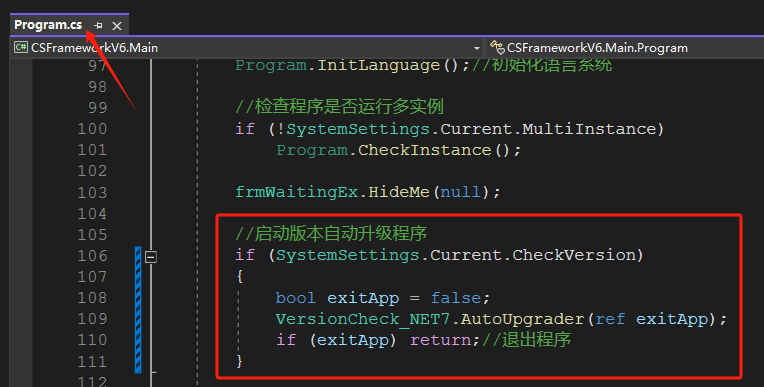Click SystemSettings on line 106
The width and height of the screenshot is (764, 387).
click(347, 255)
